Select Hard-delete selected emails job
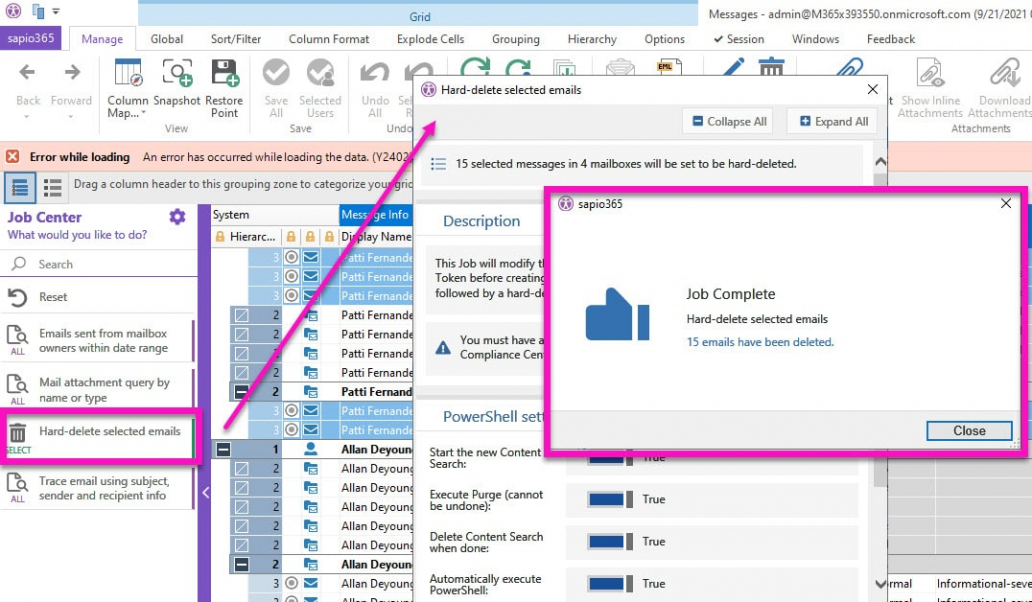1032x602 pixels. pyautogui.click(x=99, y=437)
